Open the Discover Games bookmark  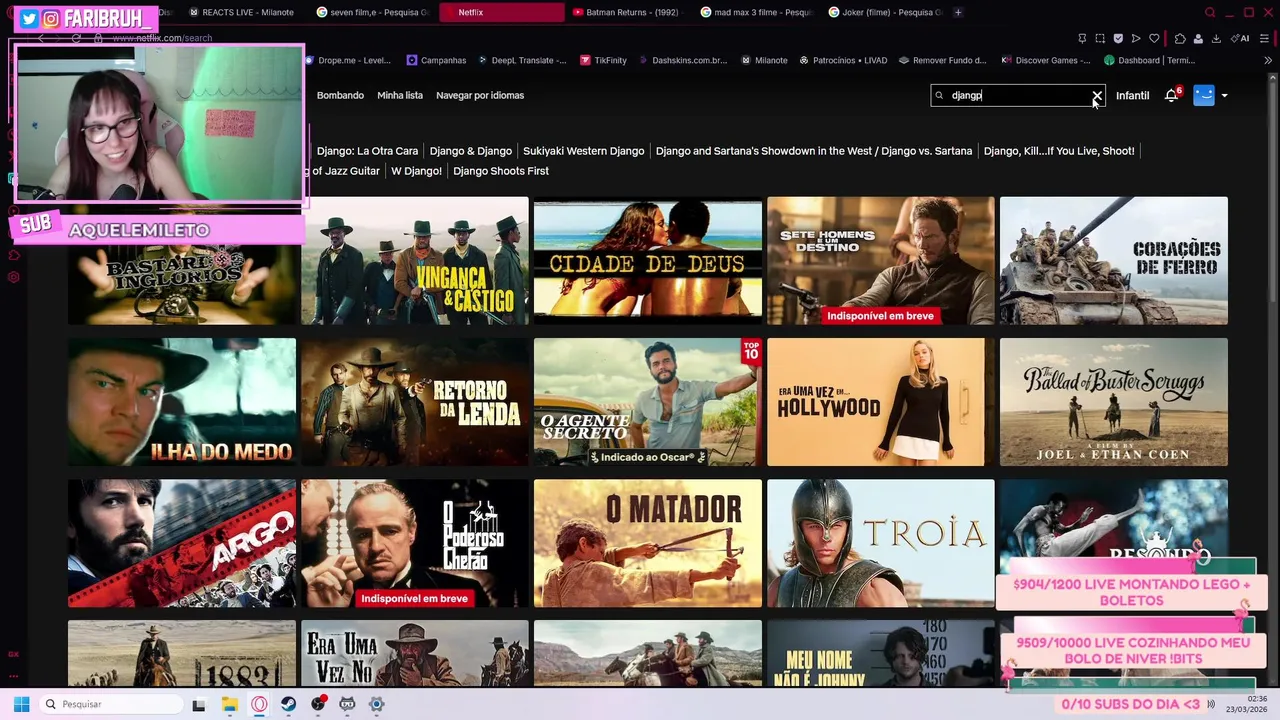click(1045, 60)
